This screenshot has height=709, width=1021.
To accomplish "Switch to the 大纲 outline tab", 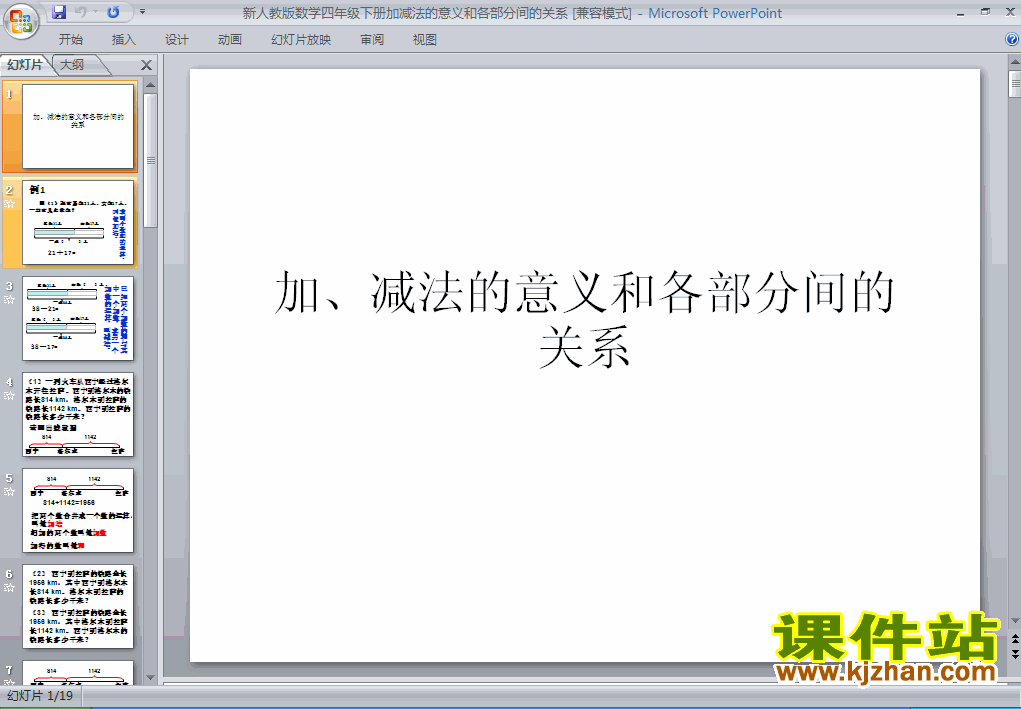I will (73, 64).
